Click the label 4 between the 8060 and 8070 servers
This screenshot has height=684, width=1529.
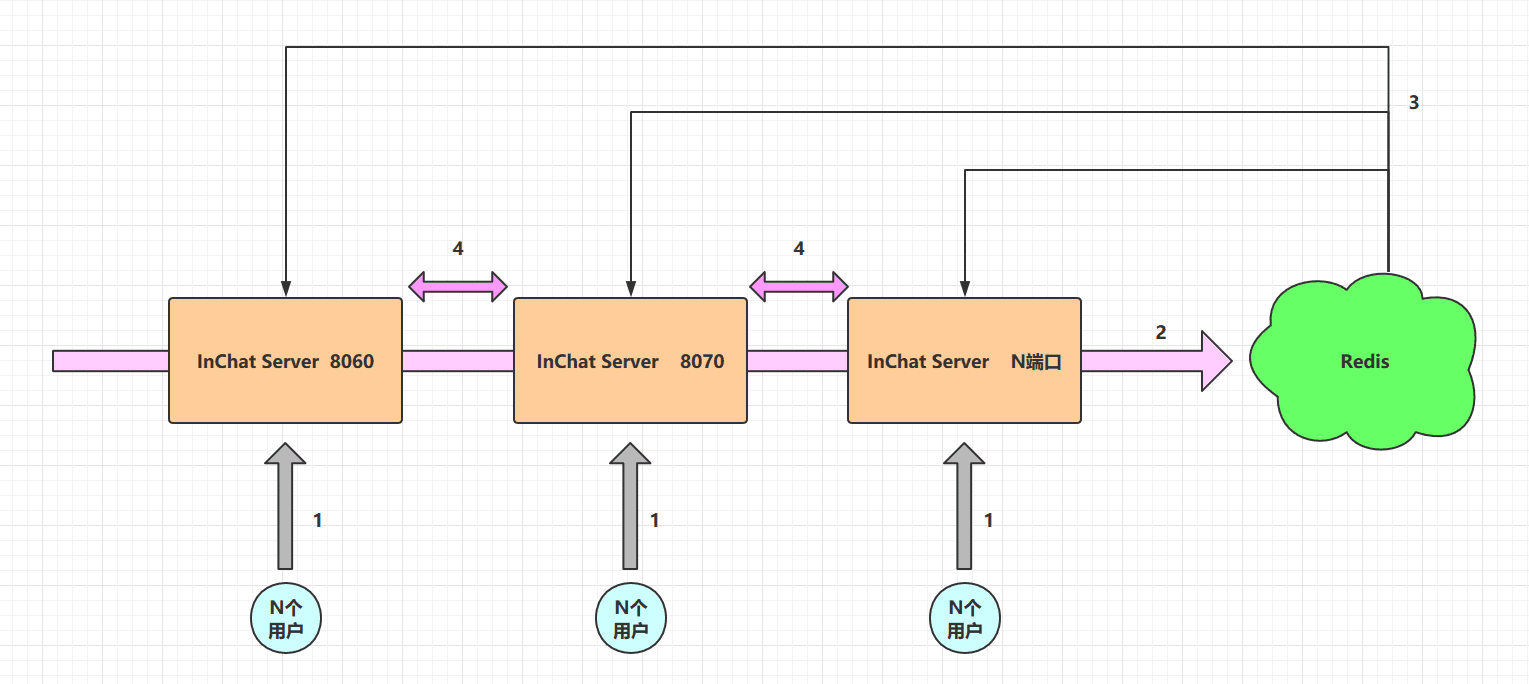pos(458,249)
